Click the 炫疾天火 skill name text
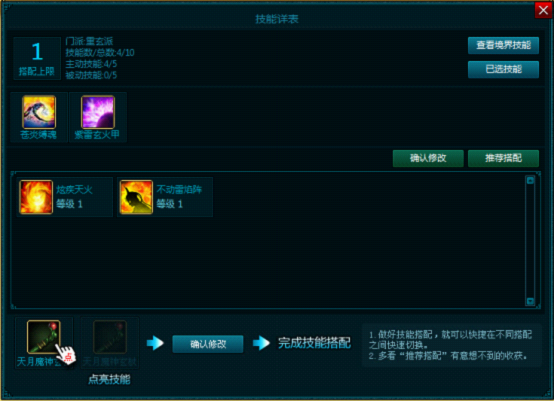The height and width of the screenshot is (402, 554). 74,190
